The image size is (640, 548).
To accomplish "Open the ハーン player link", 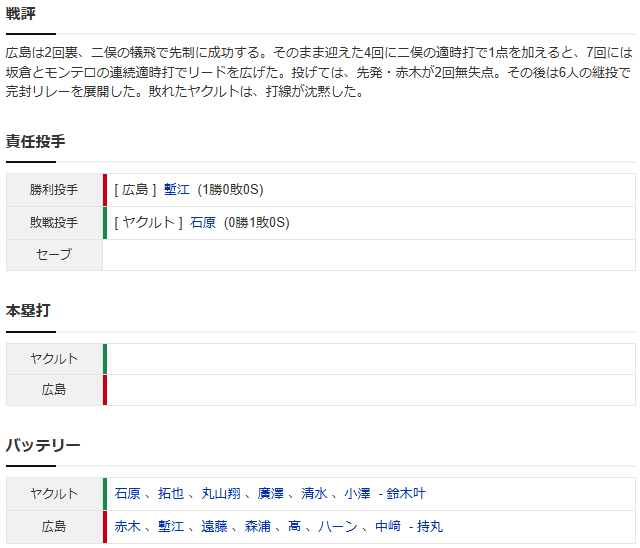I will tap(338, 526).
